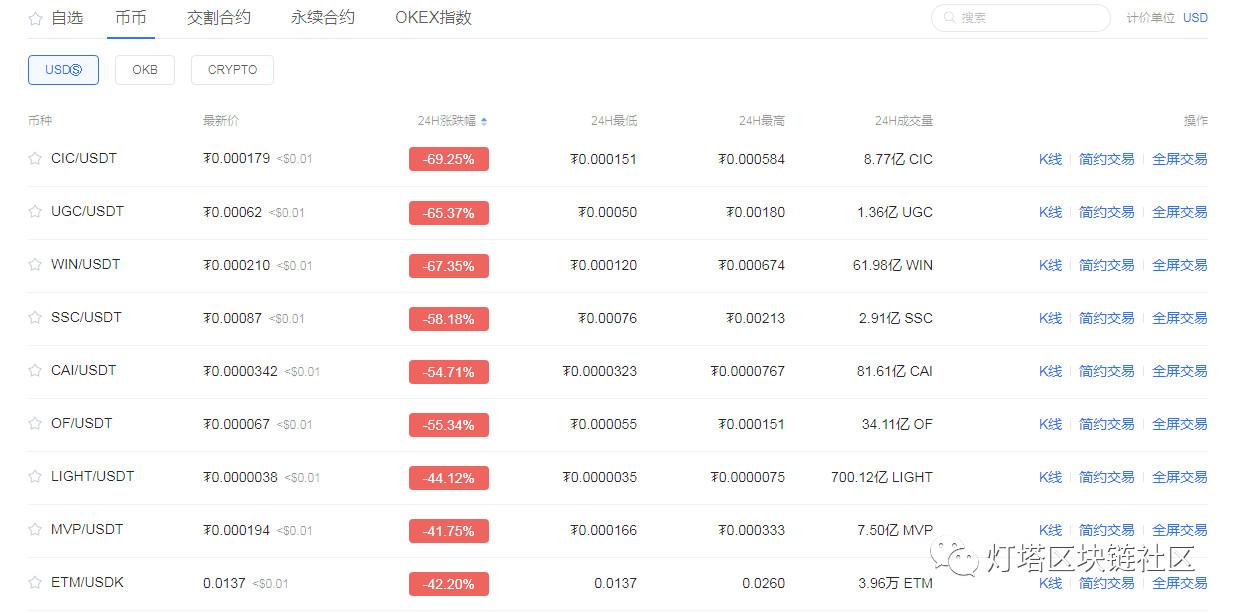Click the star beside SSC/USDT
The height and width of the screenshot is (613, 1236).
pos(35,317)
